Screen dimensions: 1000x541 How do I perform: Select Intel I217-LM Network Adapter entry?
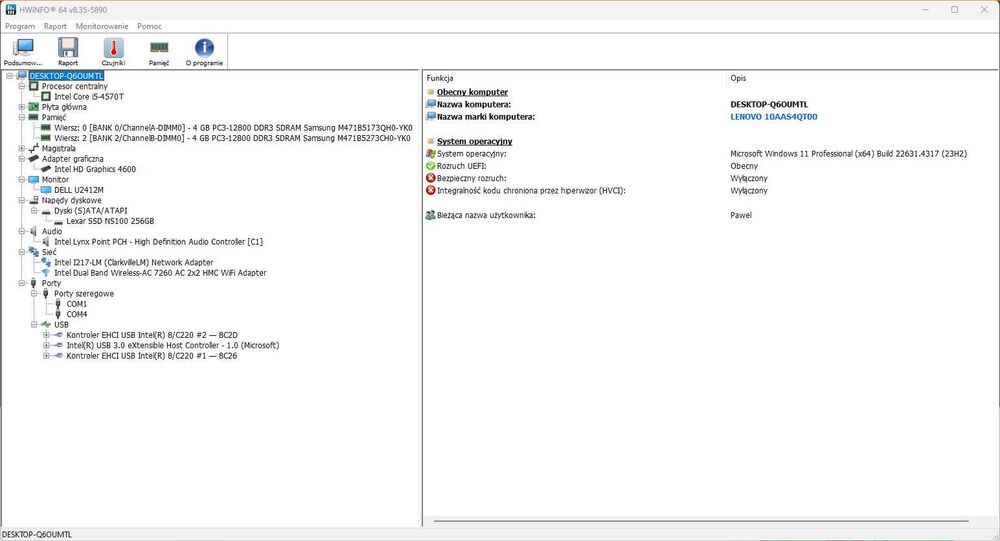pos(134,262)
